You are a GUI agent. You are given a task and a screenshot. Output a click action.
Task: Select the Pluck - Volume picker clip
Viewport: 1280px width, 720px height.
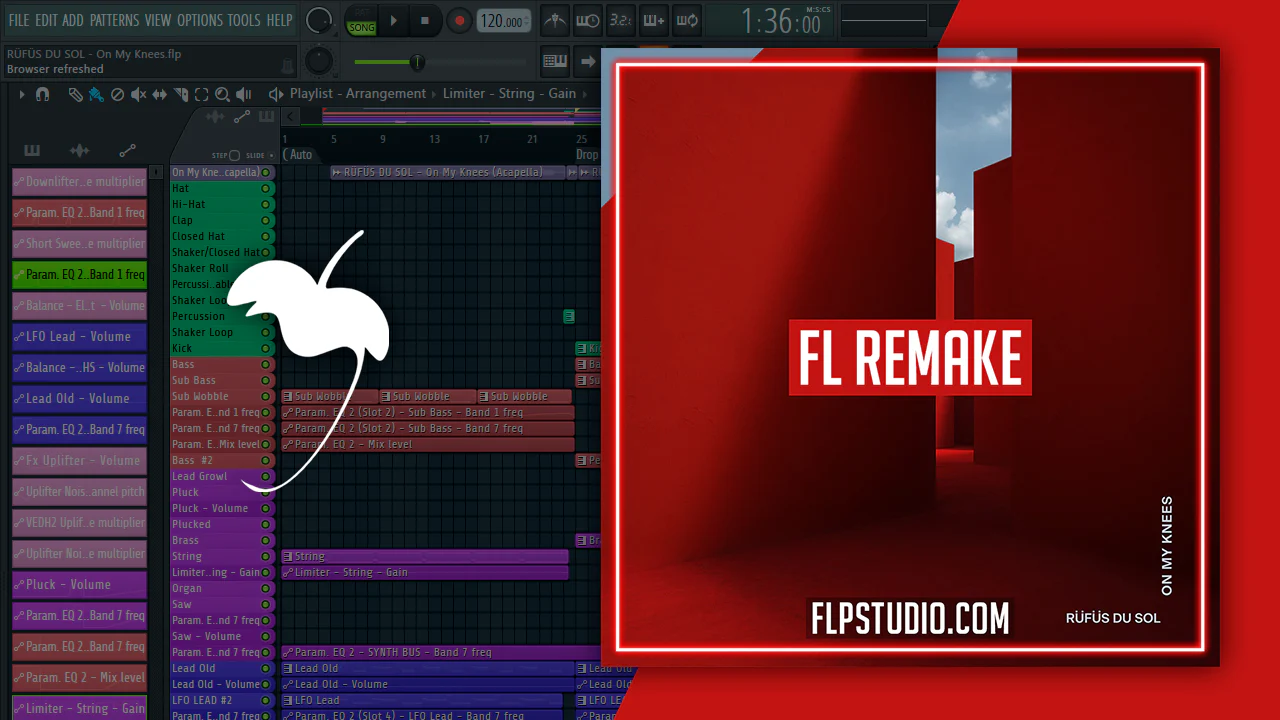point(79,584)
